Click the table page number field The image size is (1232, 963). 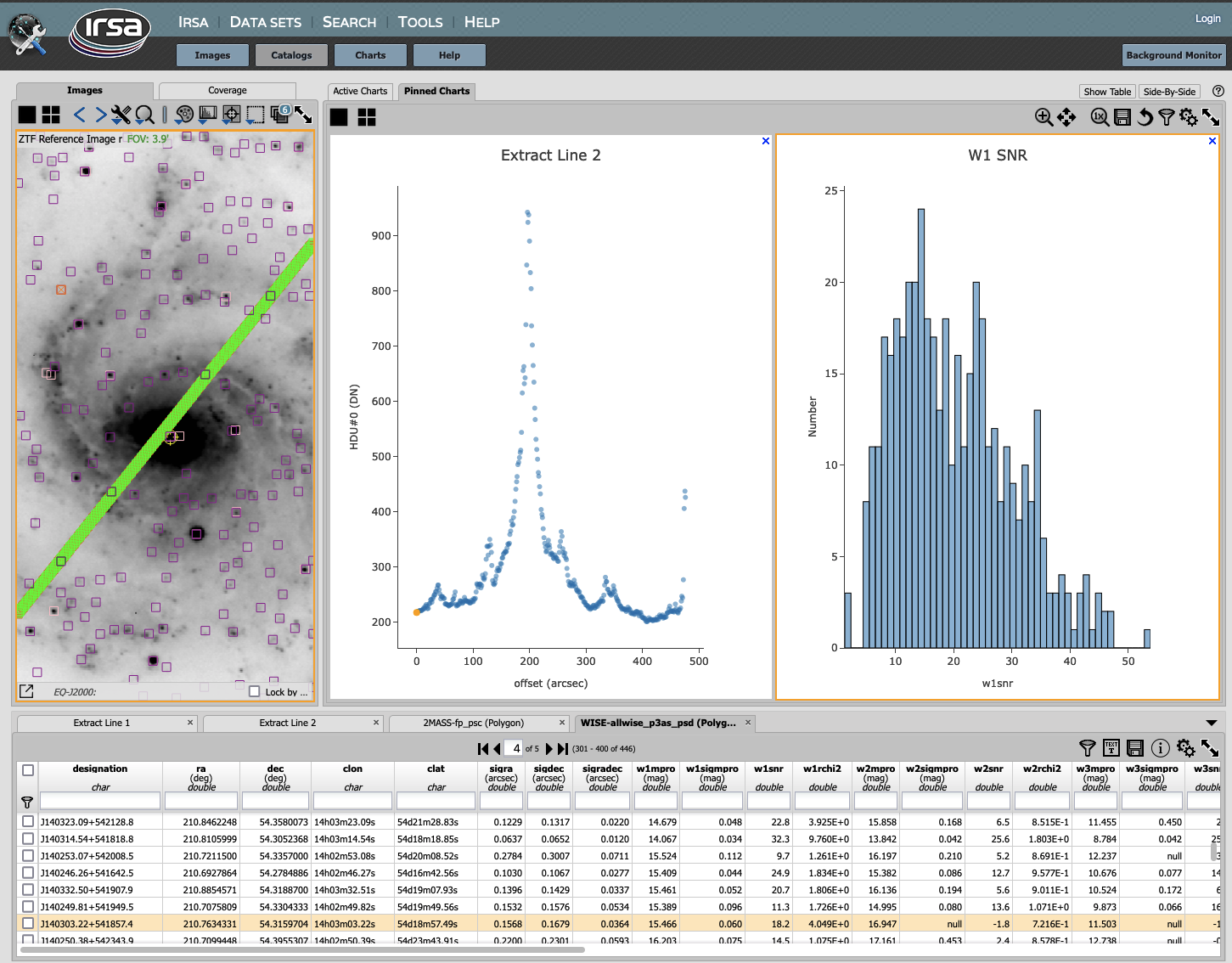click(x=514, y=748)
